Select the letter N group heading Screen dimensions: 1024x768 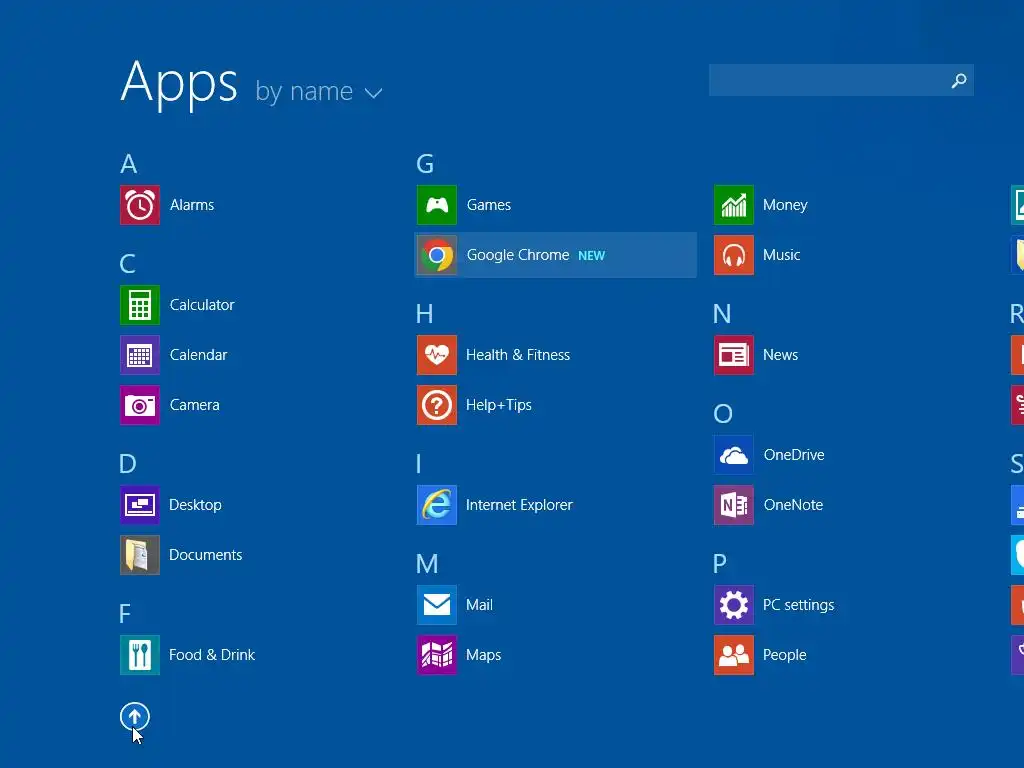click(x=722, y=314)
